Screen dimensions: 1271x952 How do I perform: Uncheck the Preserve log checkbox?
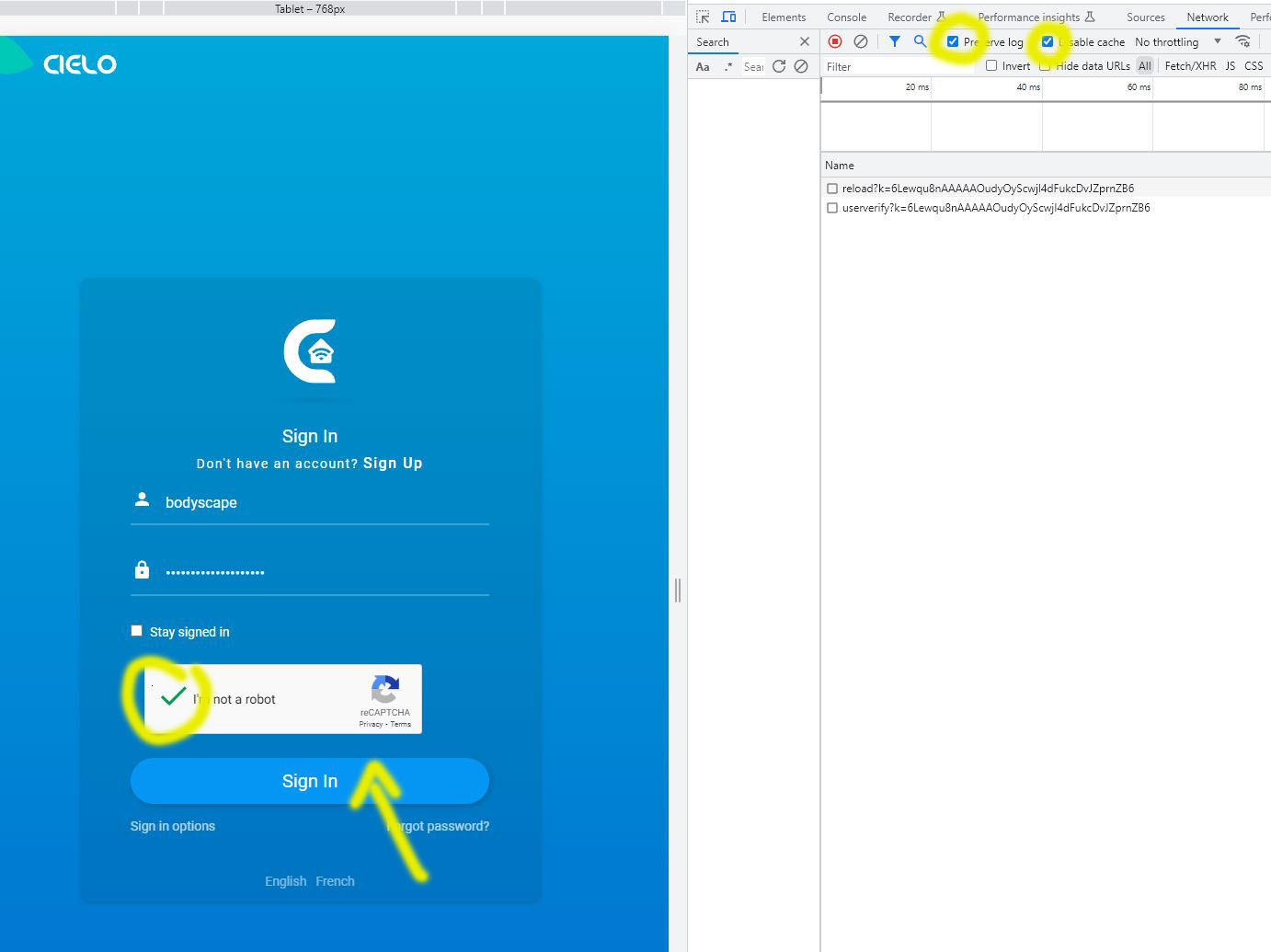click(x=952, y=41)
